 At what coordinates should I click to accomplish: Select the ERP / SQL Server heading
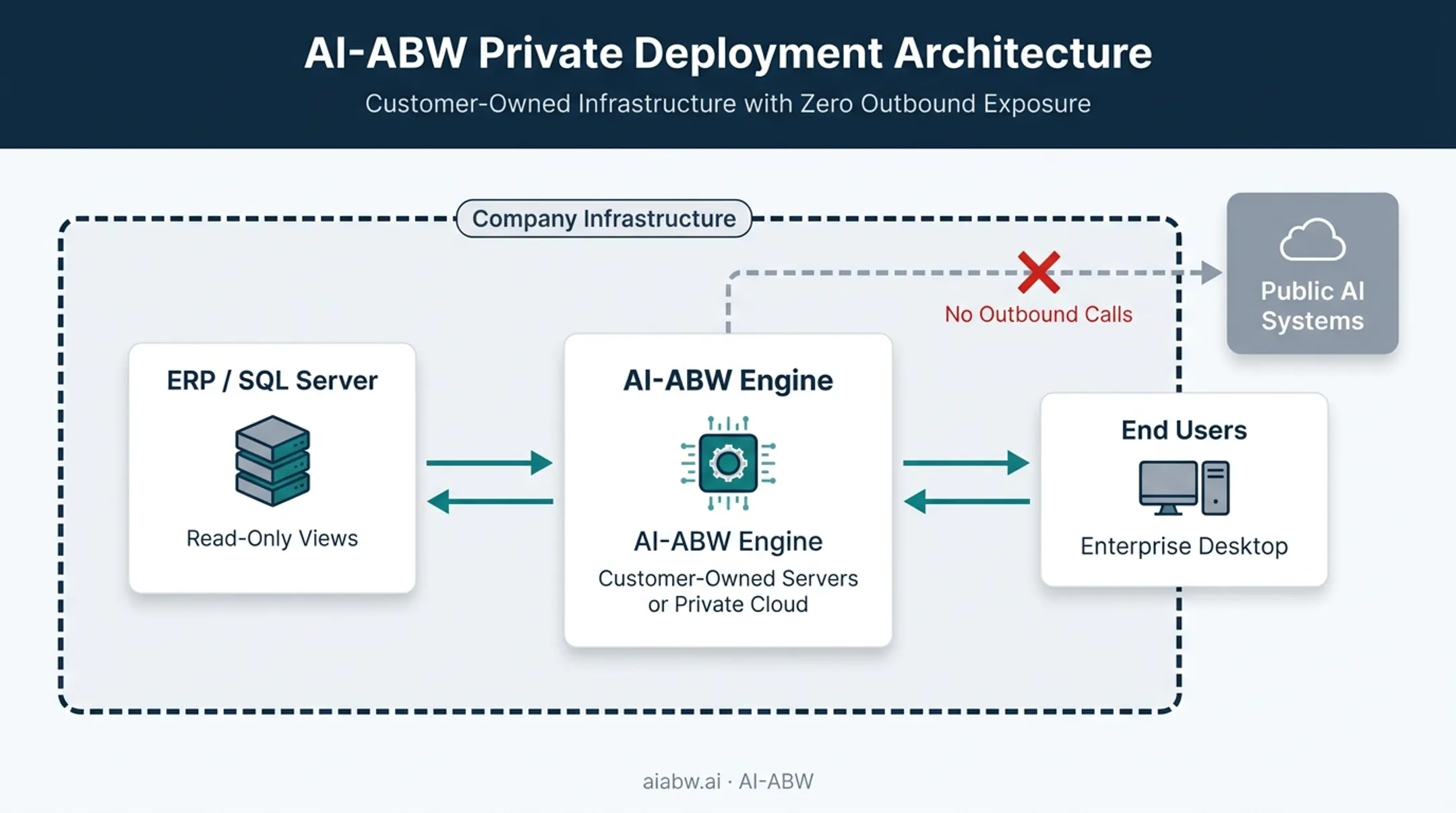[x=272, y=380]
